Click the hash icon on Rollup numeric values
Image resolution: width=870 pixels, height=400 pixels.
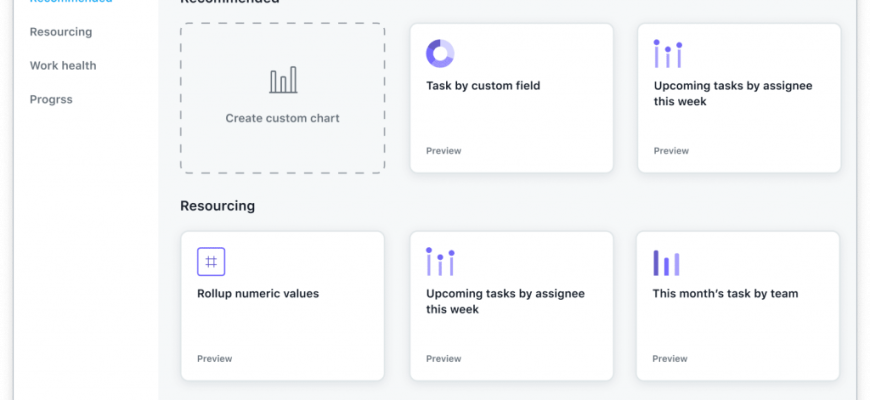pyautogui.click(x=211, y=262)
